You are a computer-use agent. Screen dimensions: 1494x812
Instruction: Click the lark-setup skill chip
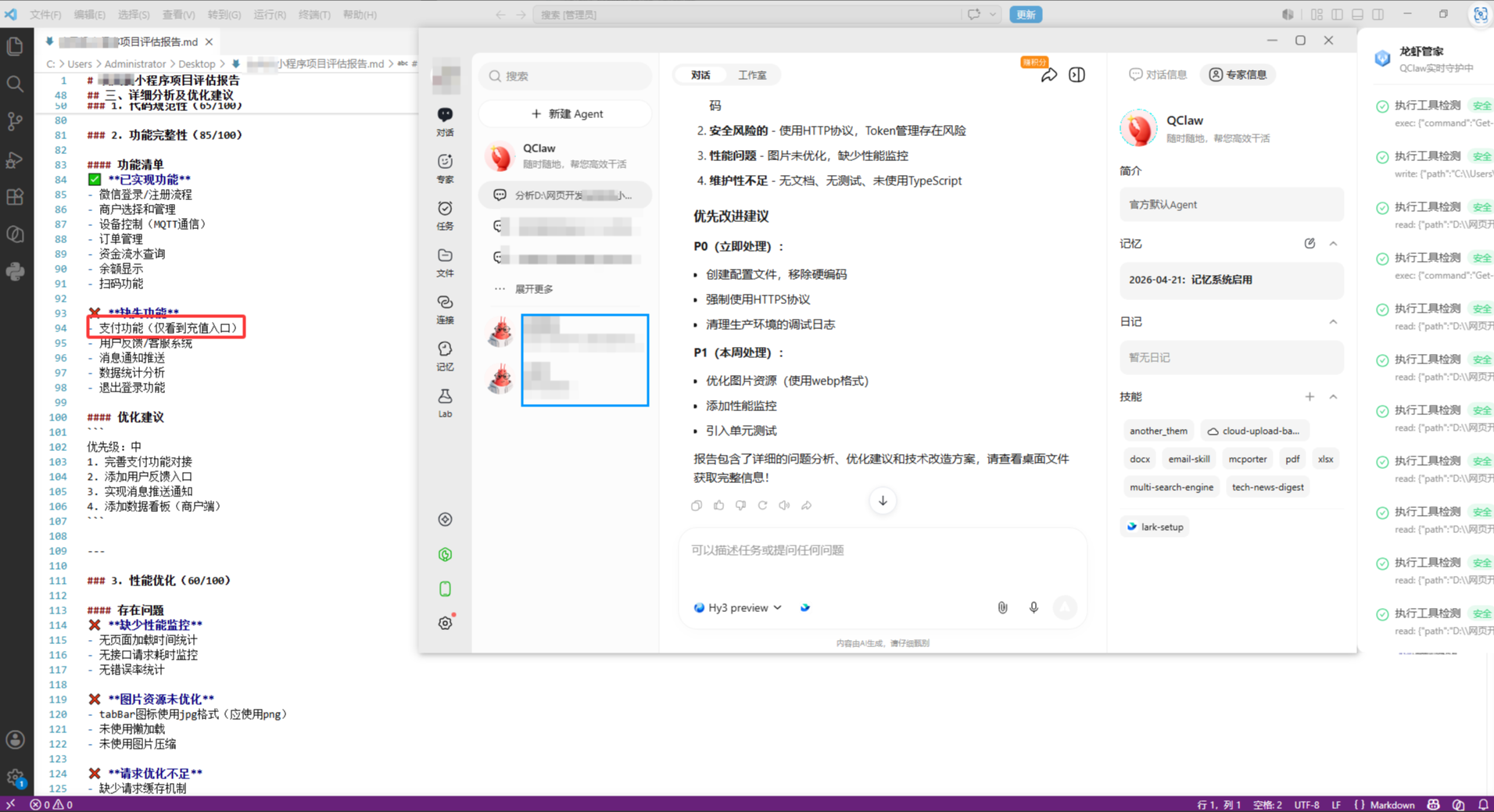[x=1154, y=527]
